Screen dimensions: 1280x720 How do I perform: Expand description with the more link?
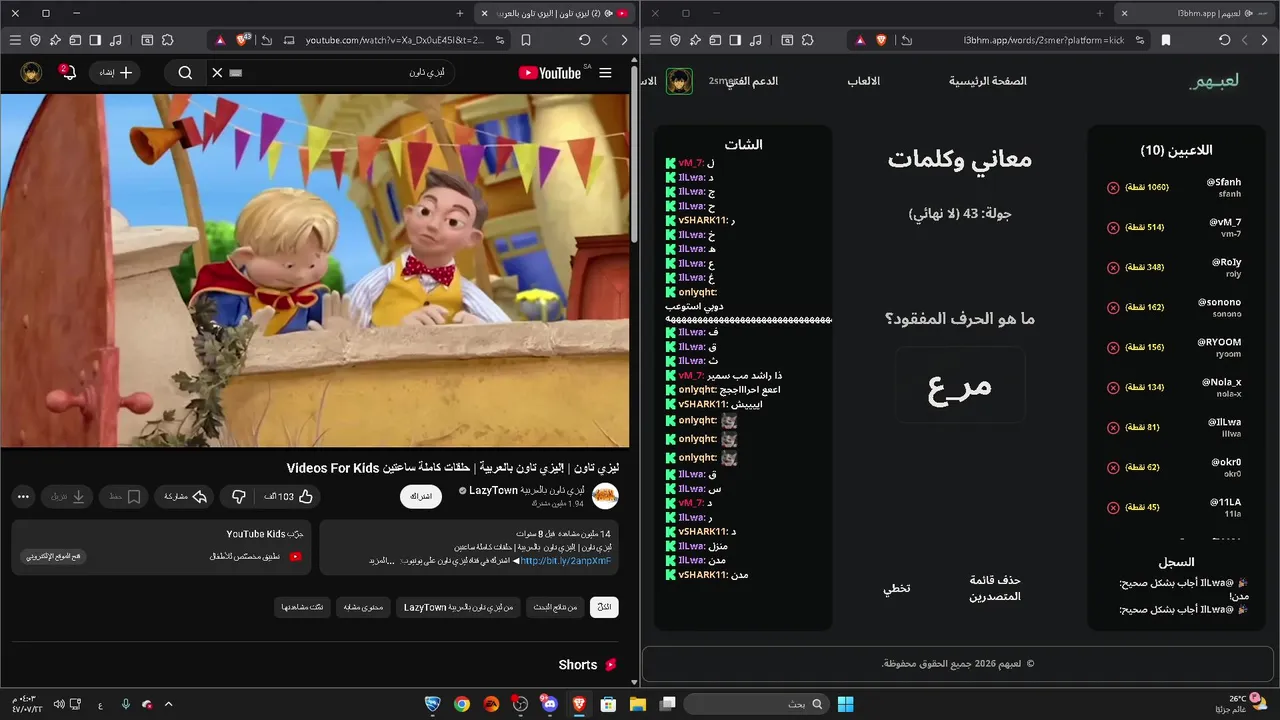click(381, 561)
